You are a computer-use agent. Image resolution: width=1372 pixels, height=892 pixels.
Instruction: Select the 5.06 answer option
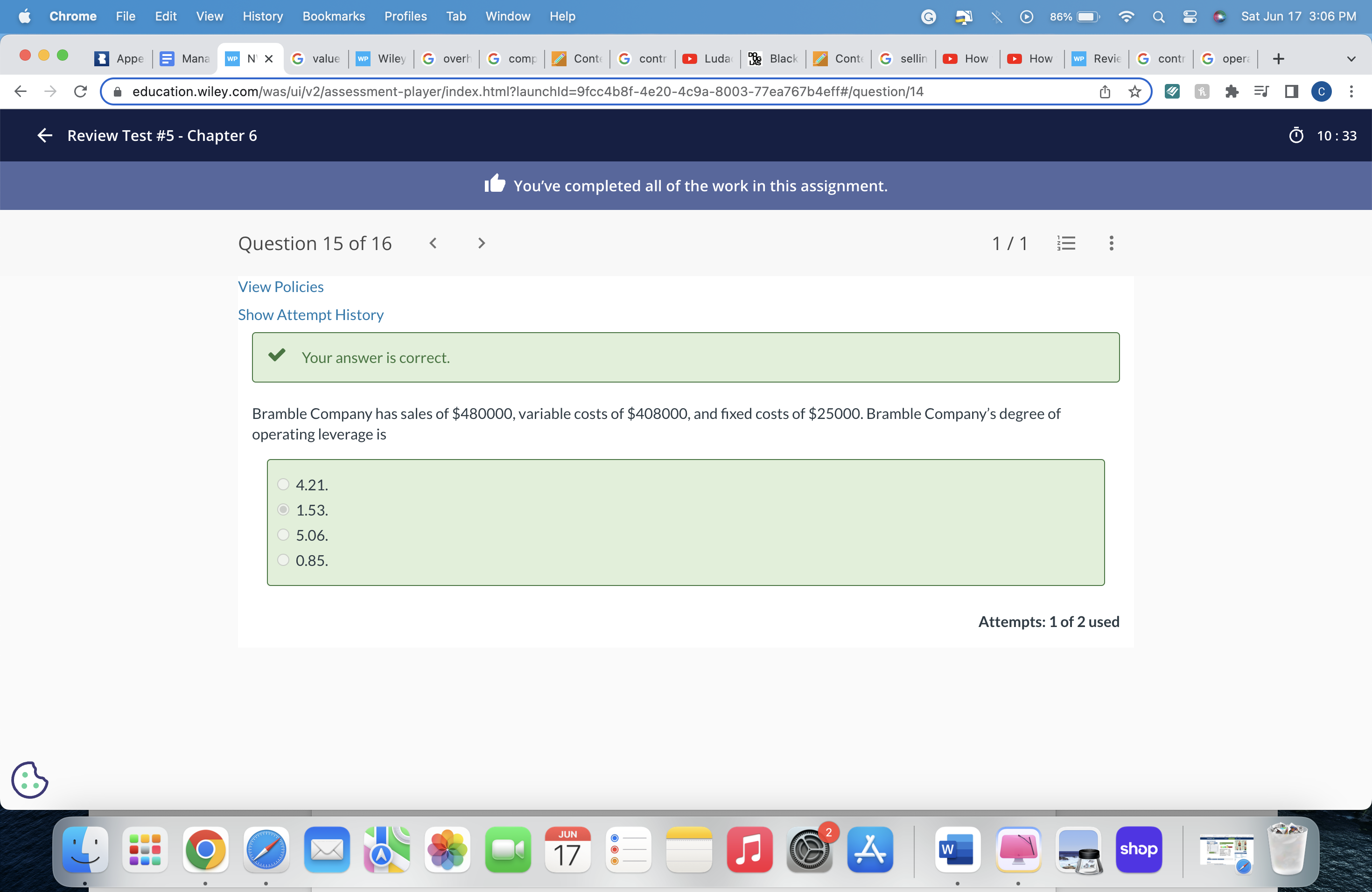pyautogui.click(x=283, y=535)
